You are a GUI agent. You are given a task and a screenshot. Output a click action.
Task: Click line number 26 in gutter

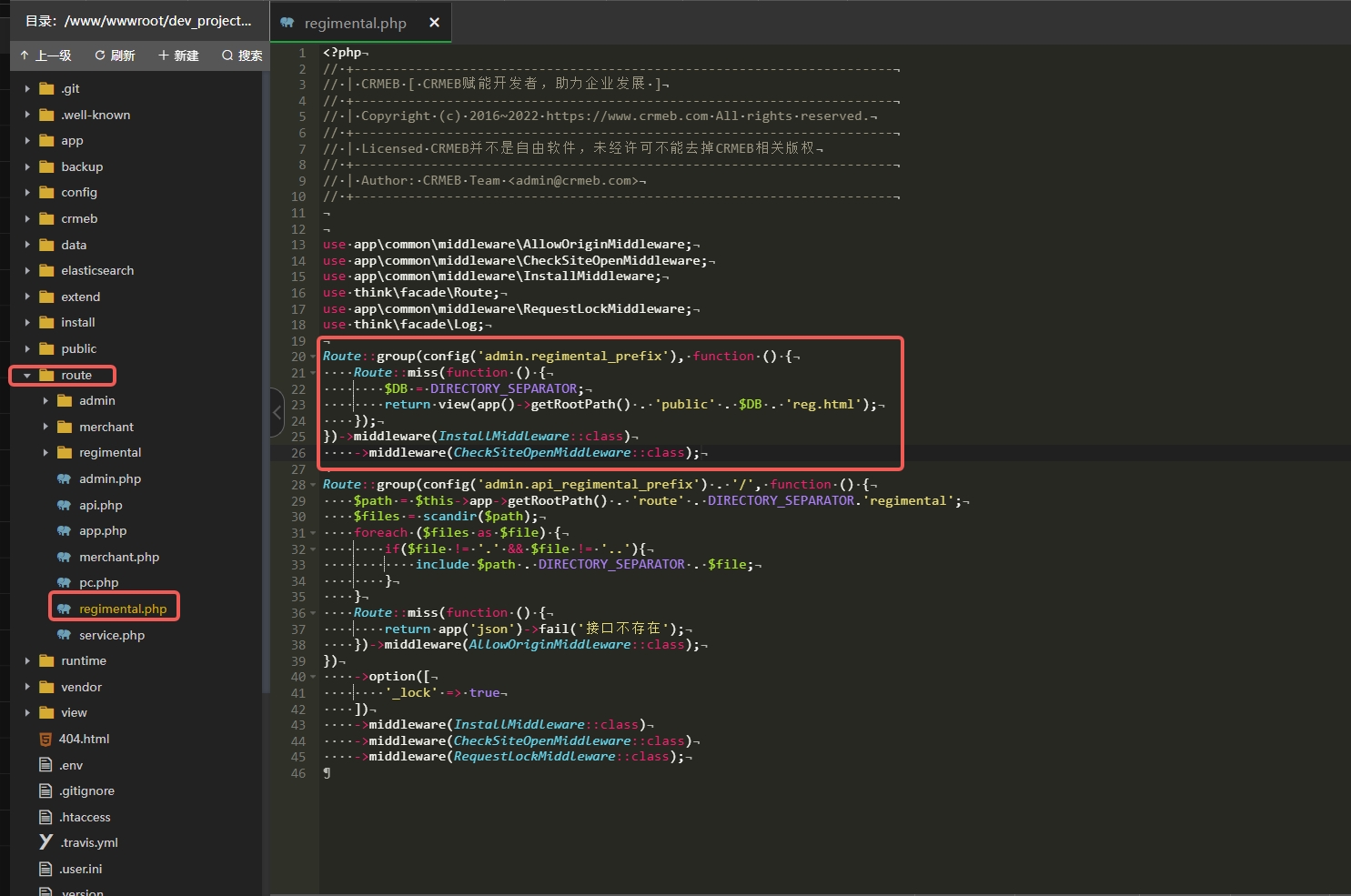coord(298,453)
